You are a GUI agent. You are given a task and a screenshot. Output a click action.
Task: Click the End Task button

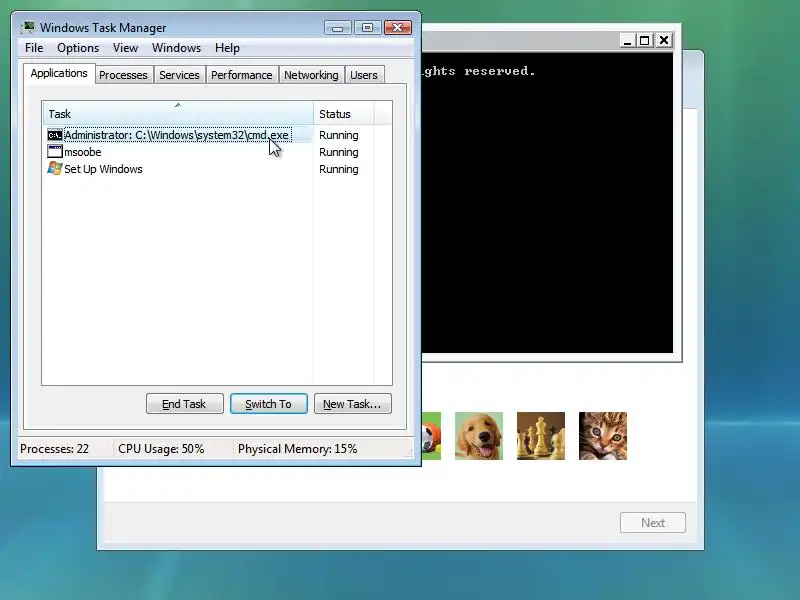coord(185,404)
